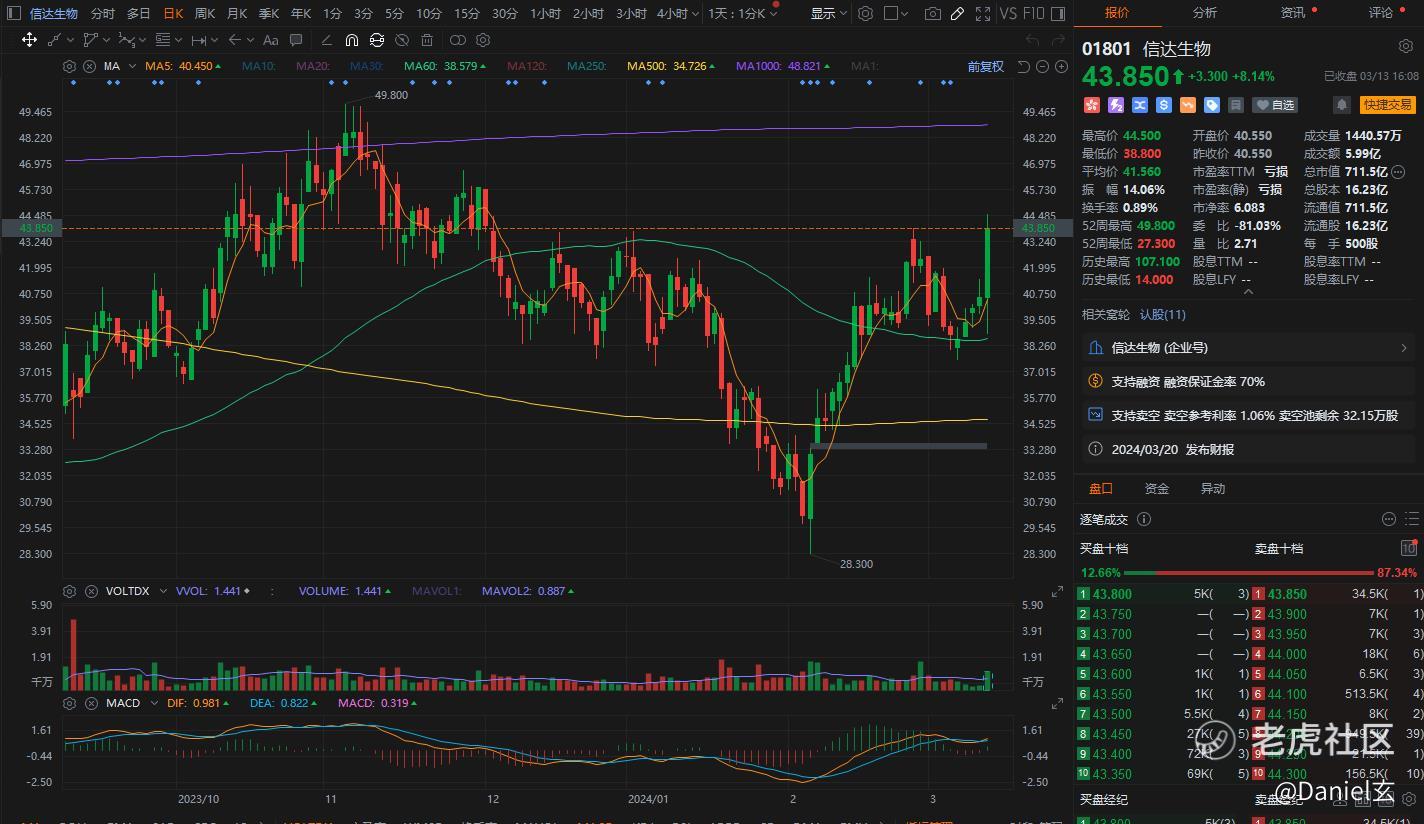Expand the 显示 display dropdown
1424x824 pixels.
pyautogui.click(x=828, y=14)
